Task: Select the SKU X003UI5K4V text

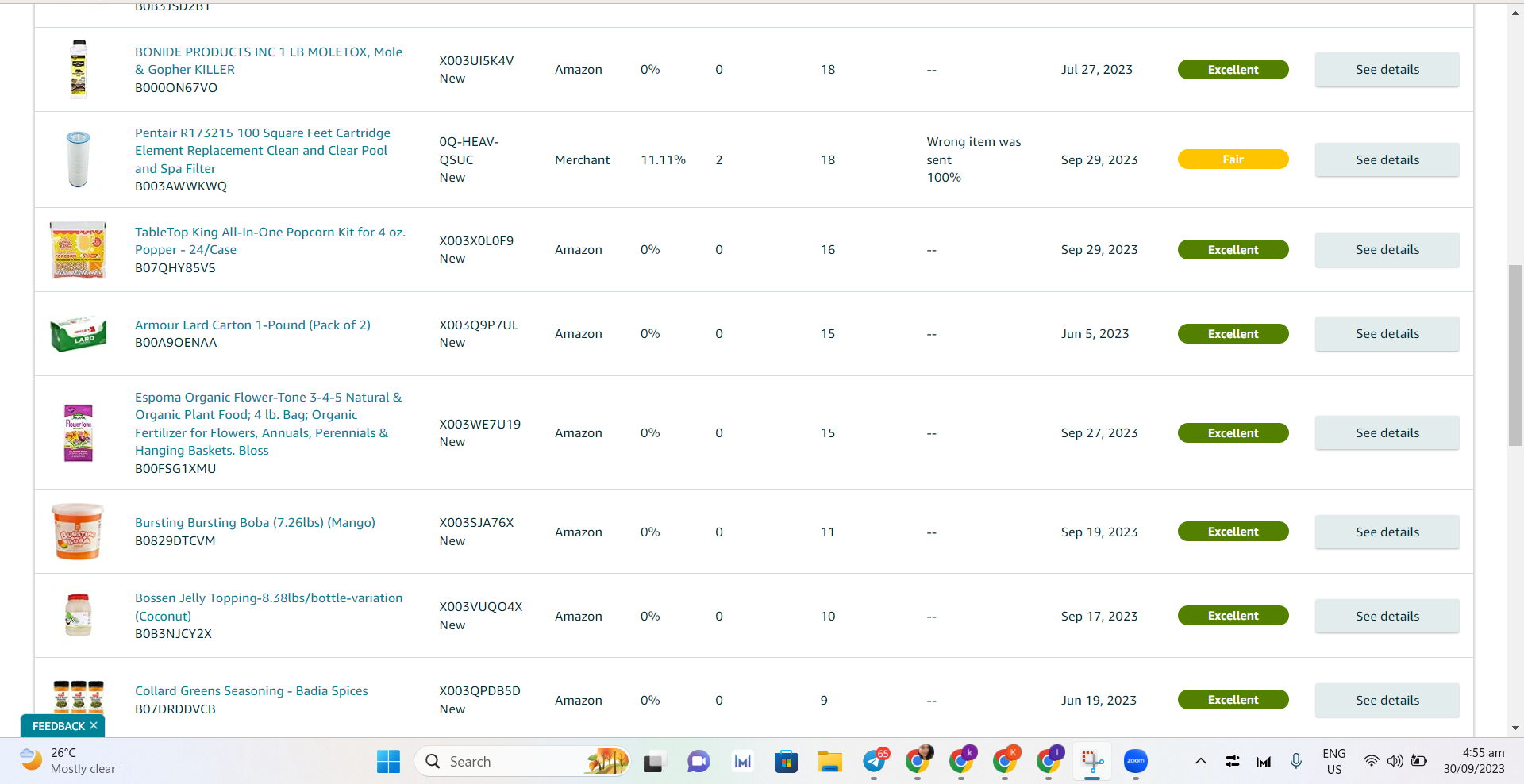Action: [476, 61]
